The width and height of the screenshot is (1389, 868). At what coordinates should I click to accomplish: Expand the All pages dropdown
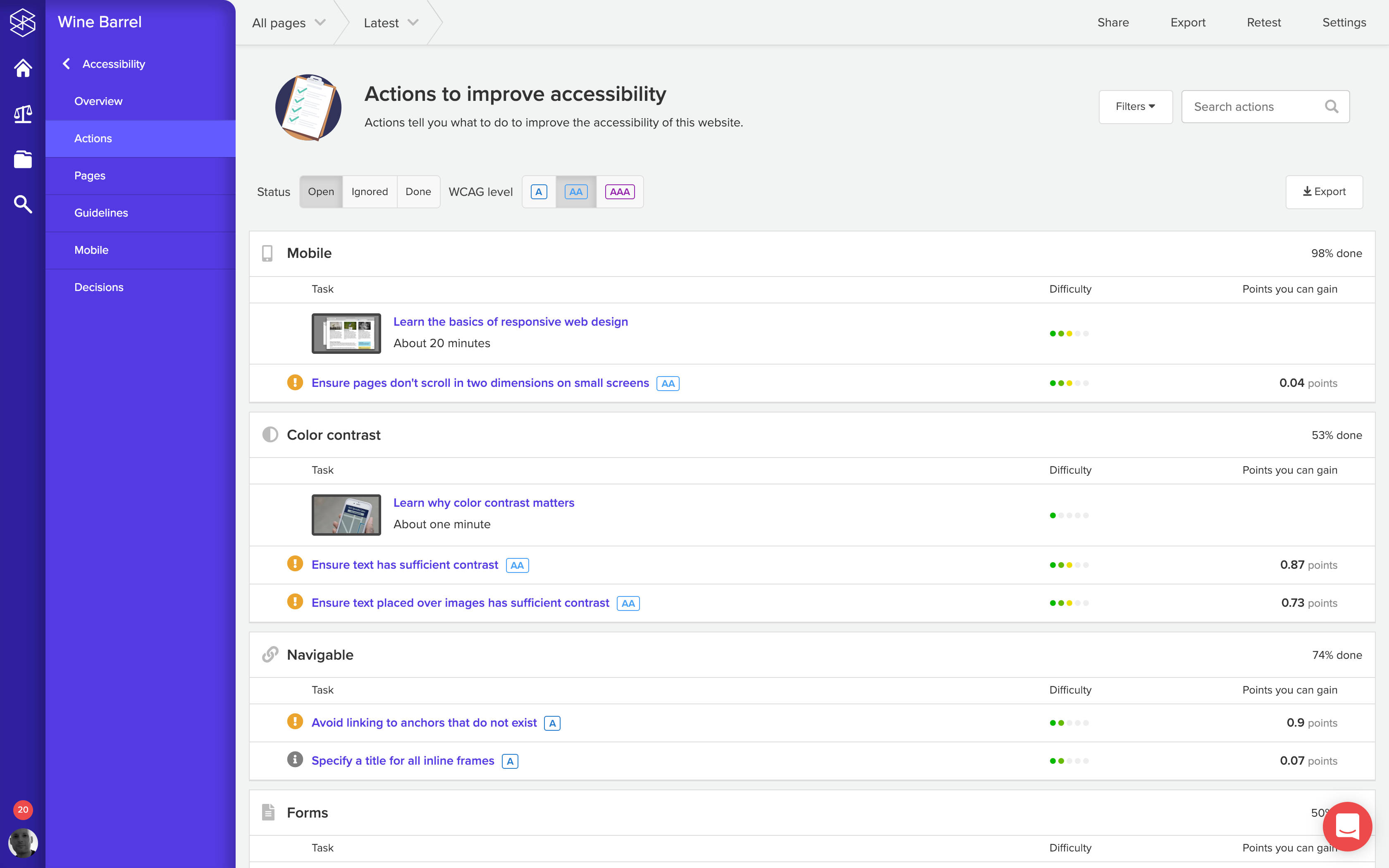tap(289, 23)
